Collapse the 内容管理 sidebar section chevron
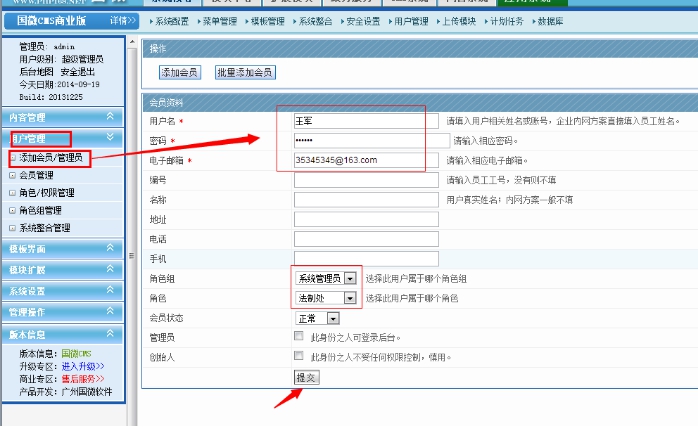The image size is (698, 427). point(110,118)
